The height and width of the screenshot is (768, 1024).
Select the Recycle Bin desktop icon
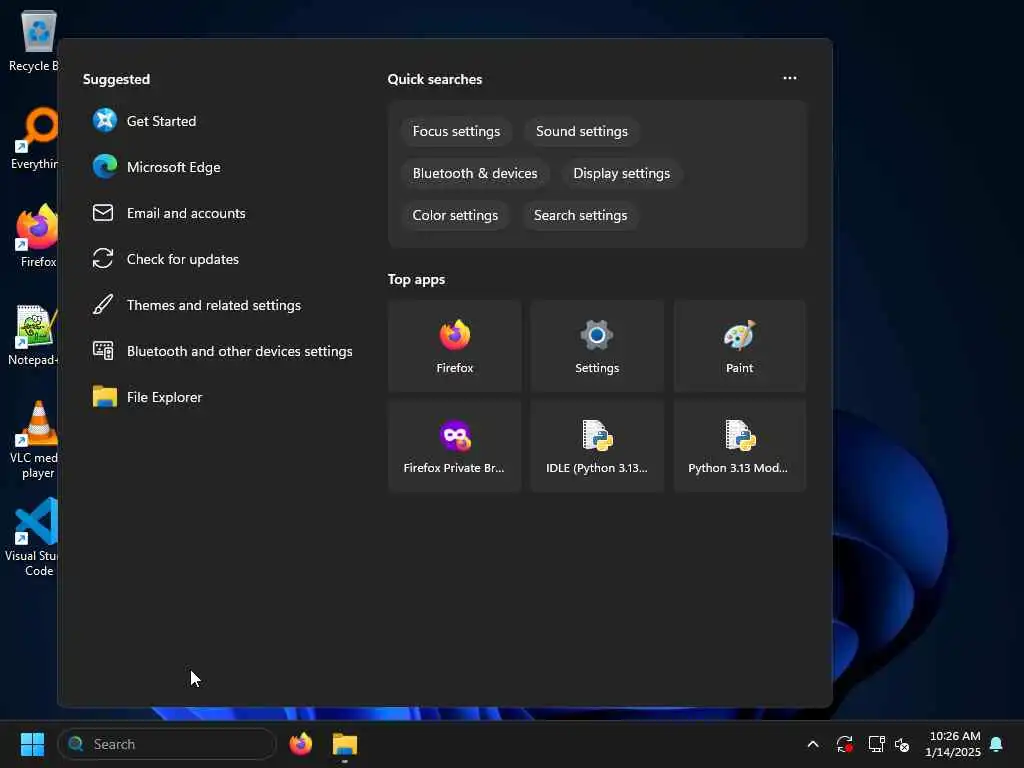[x=33, y=41]
